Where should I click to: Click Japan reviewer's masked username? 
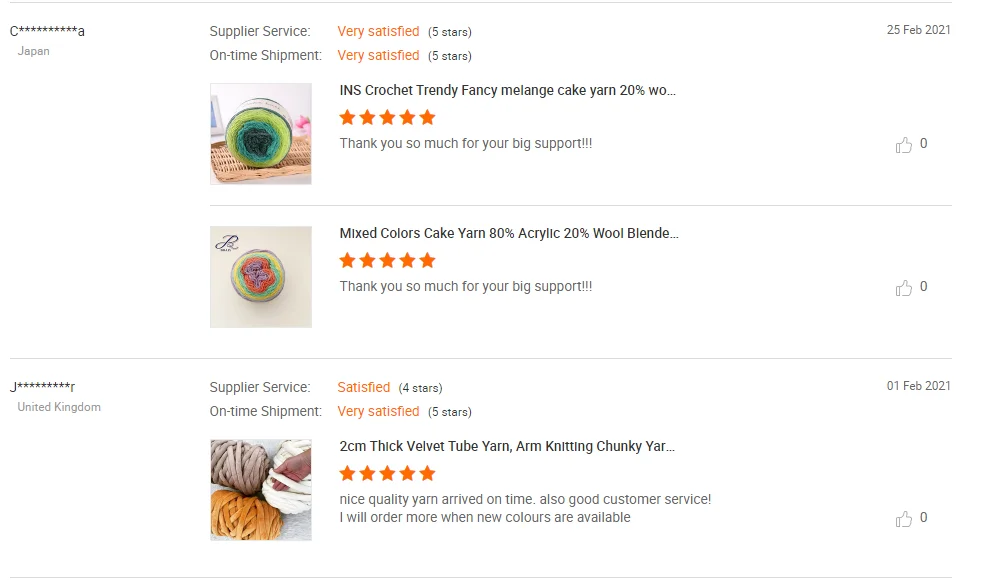pos(47,31)
